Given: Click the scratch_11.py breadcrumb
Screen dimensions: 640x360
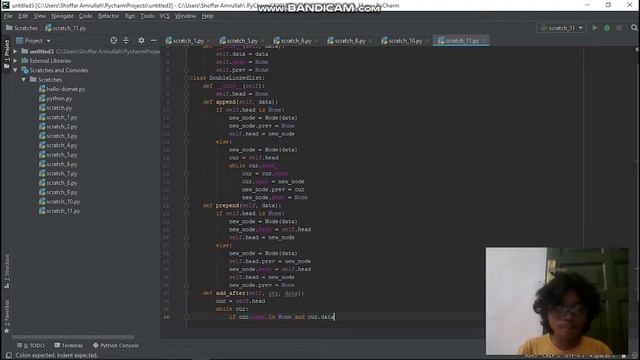Looking at the screenshot, I should (66, 28).
